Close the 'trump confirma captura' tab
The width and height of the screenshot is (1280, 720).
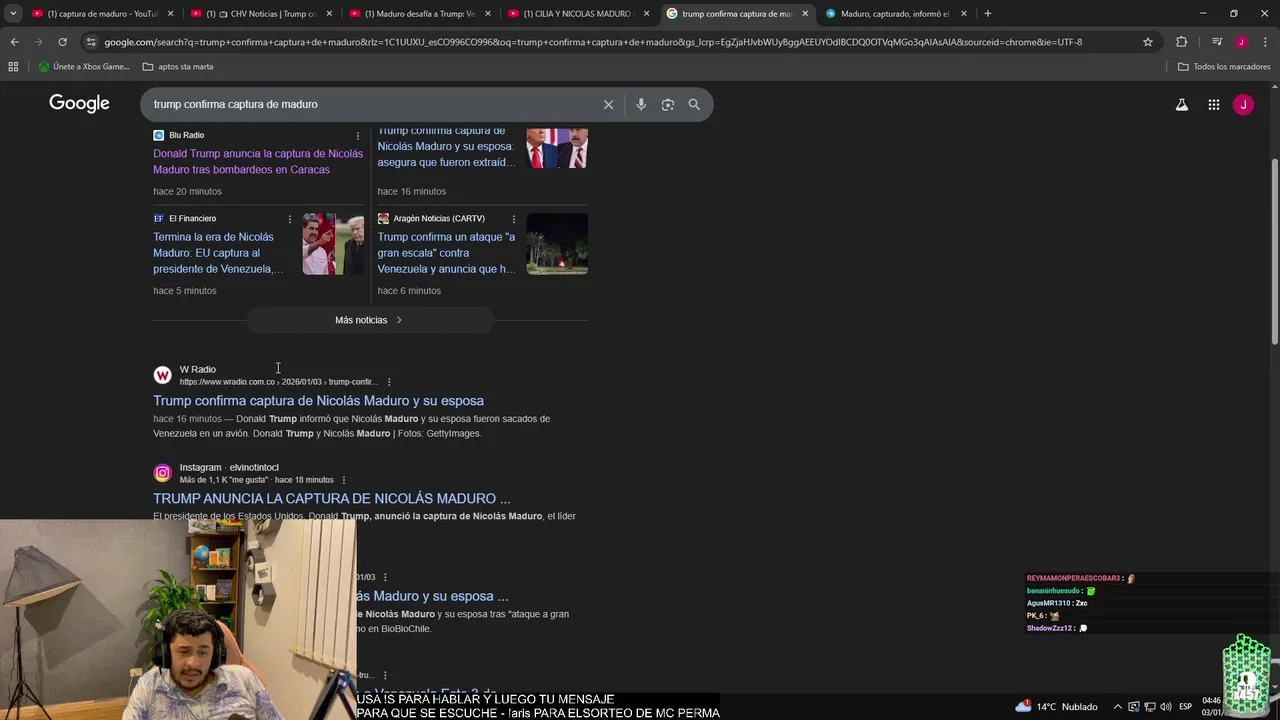tap(805, 13)
